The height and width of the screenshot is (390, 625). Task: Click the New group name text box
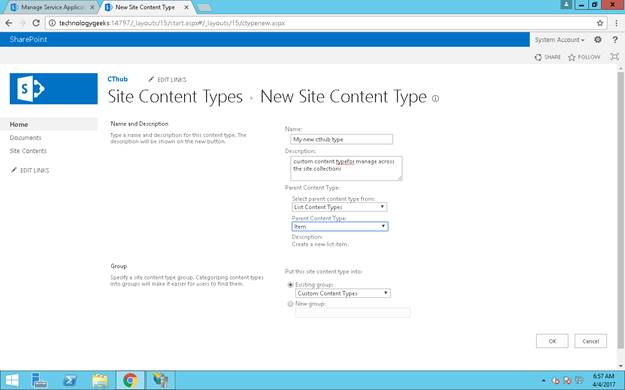352,313
